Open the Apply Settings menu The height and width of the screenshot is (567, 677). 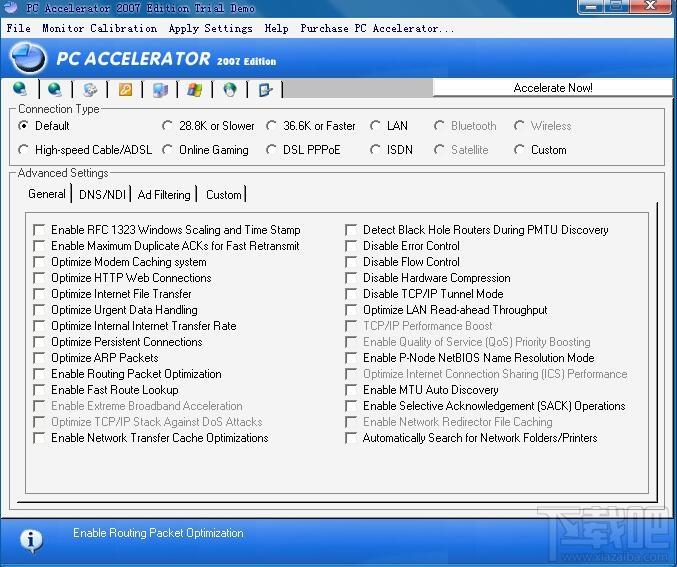pos(211,29)
